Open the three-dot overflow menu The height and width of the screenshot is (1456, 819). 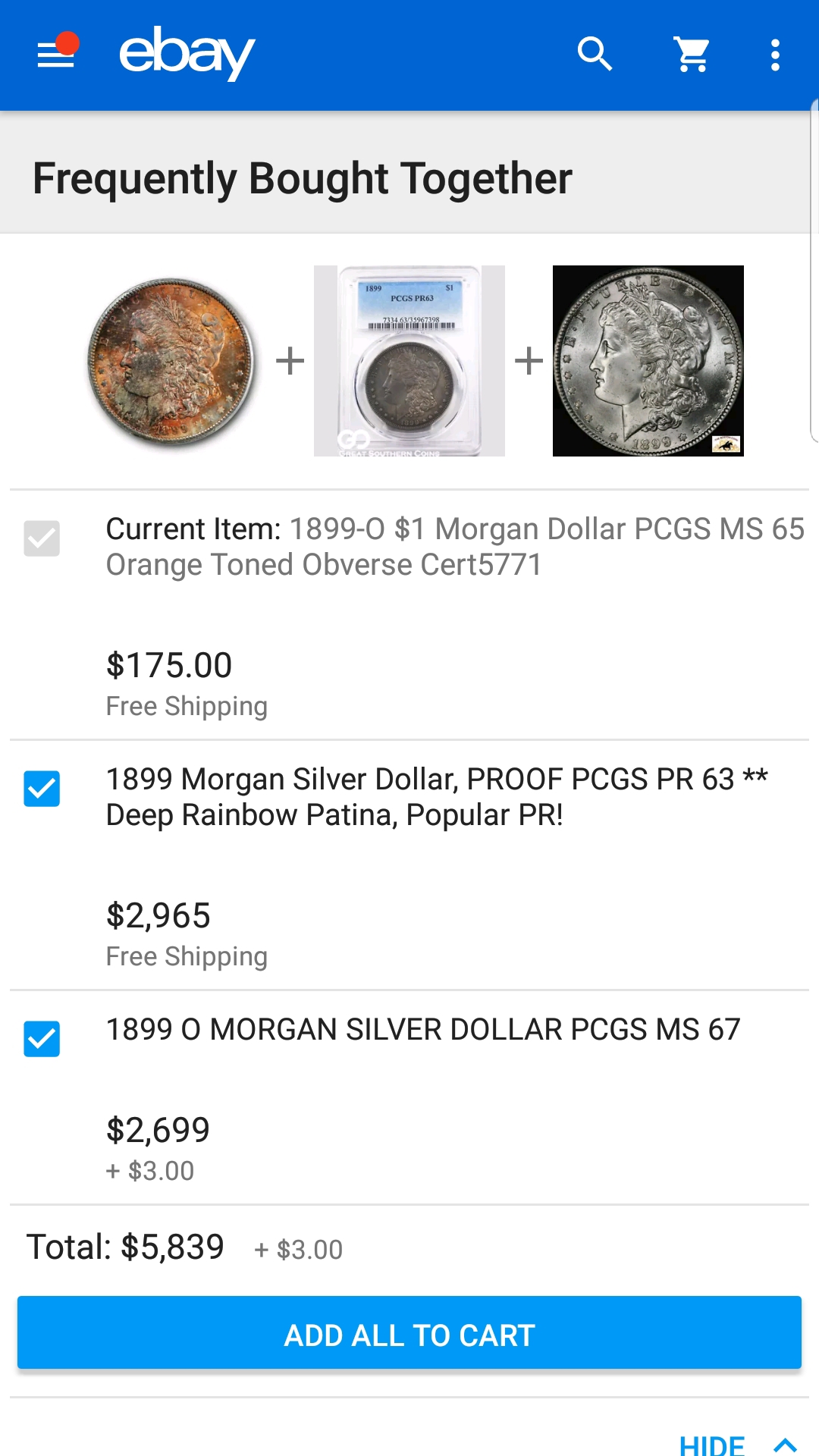click(x=775, y=55)
